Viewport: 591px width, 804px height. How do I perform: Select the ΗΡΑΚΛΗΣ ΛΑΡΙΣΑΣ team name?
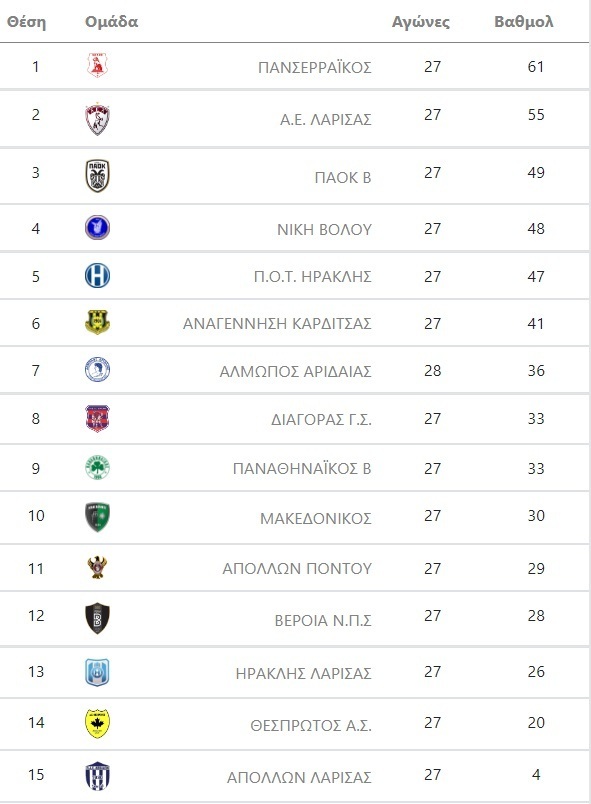[303, 673]
